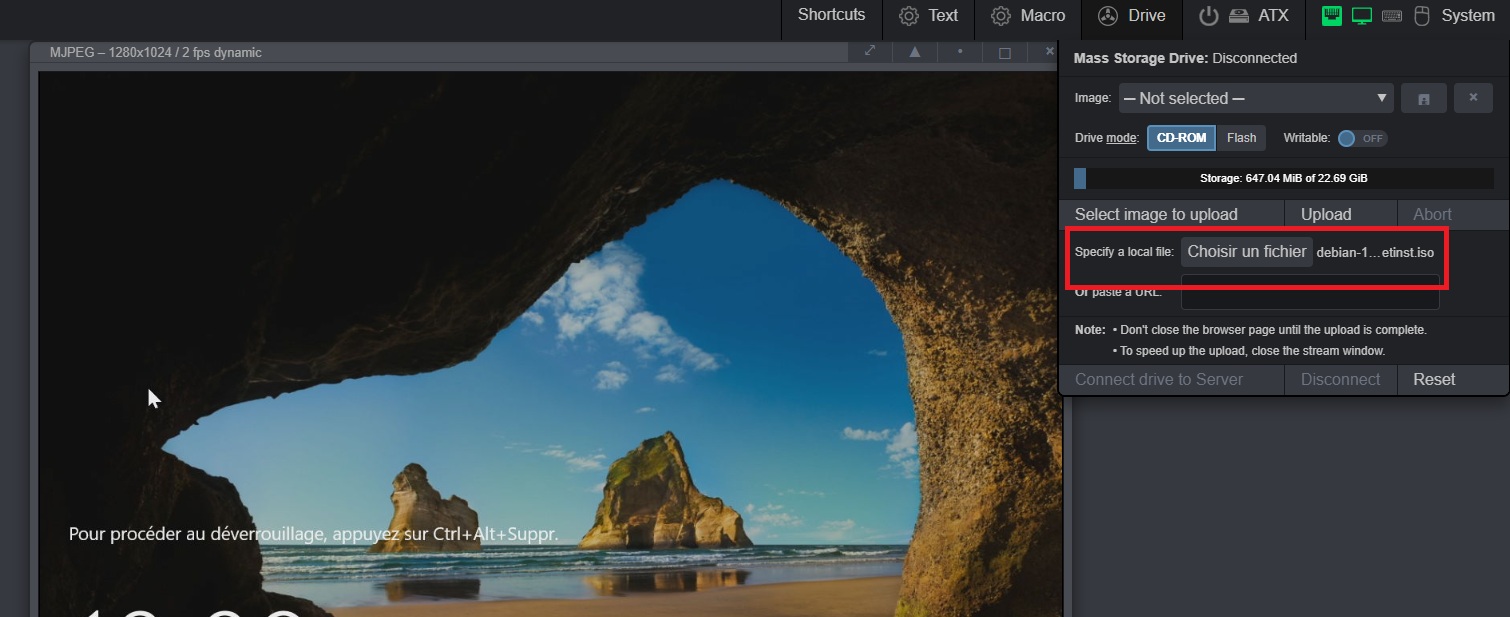This screenshot has width=1510, height=617.
Task: Click the Abort button
Action: coord(1452,214)
